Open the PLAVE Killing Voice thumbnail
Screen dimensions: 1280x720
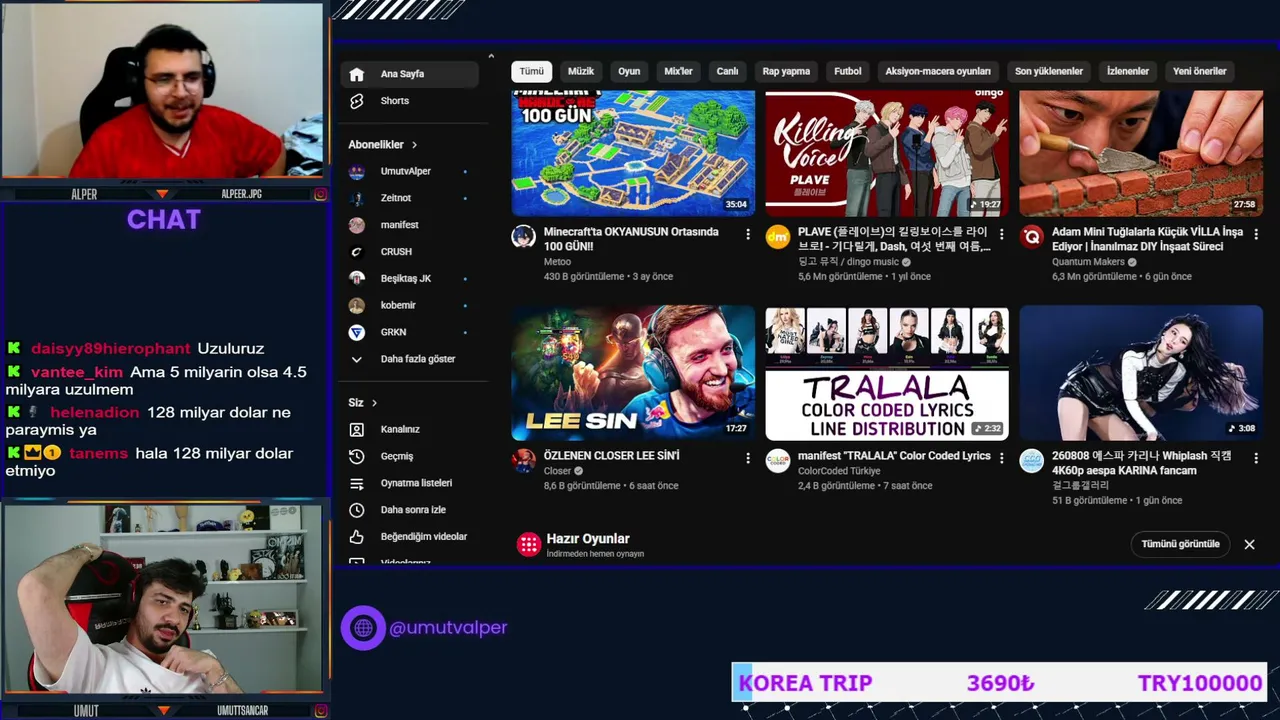coord(887,153)
